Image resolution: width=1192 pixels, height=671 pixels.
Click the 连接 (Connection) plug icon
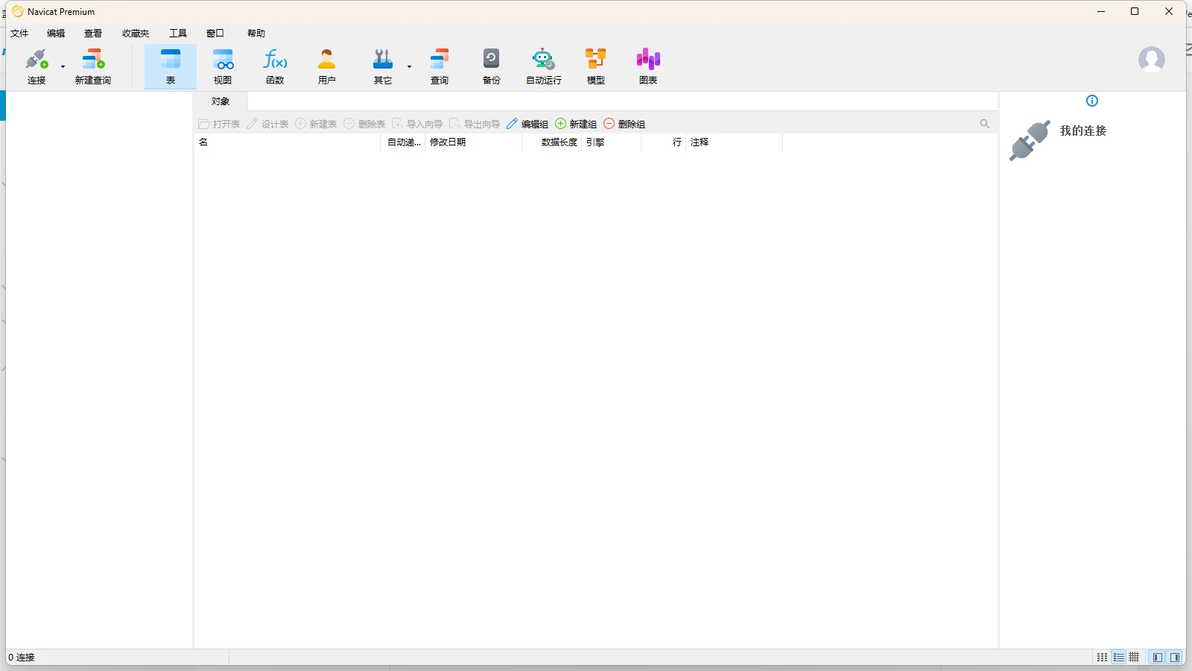[36, 59]
